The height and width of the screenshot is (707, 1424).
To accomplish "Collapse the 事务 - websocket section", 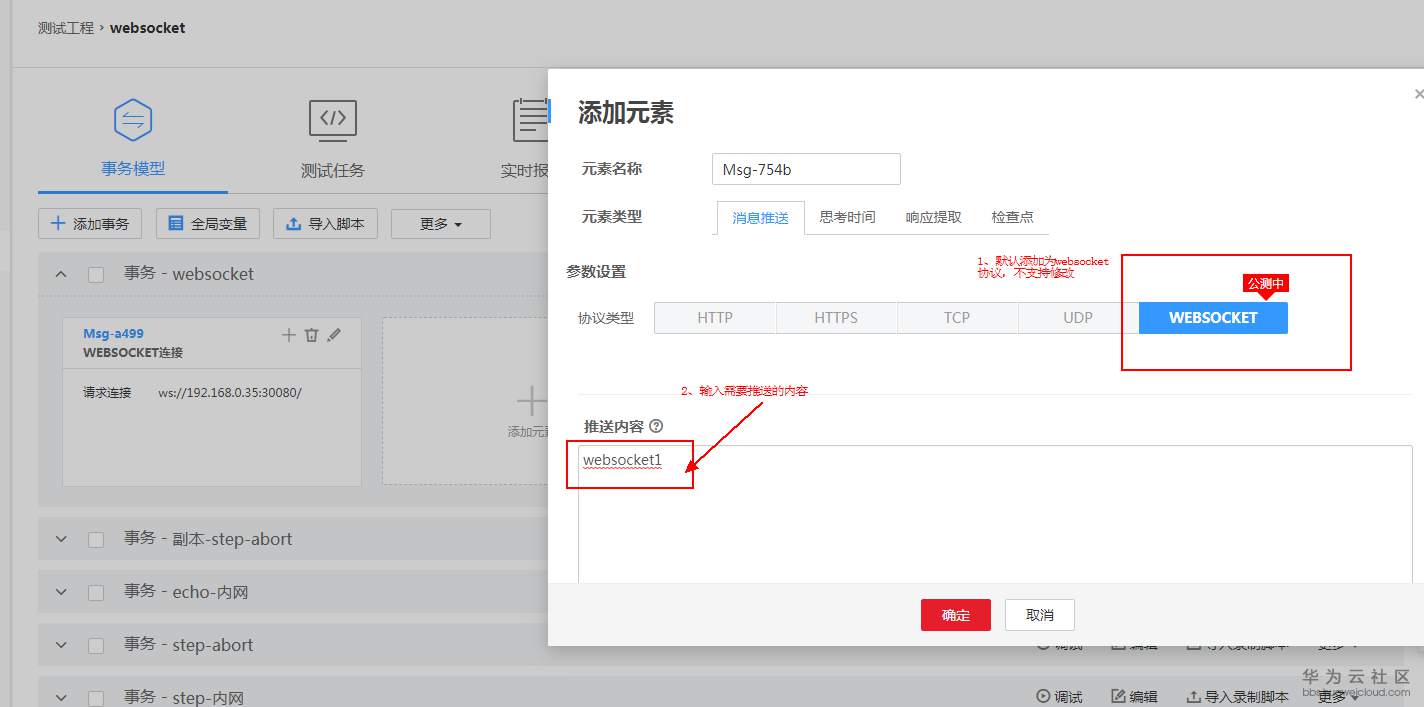I will coord(61,274).
